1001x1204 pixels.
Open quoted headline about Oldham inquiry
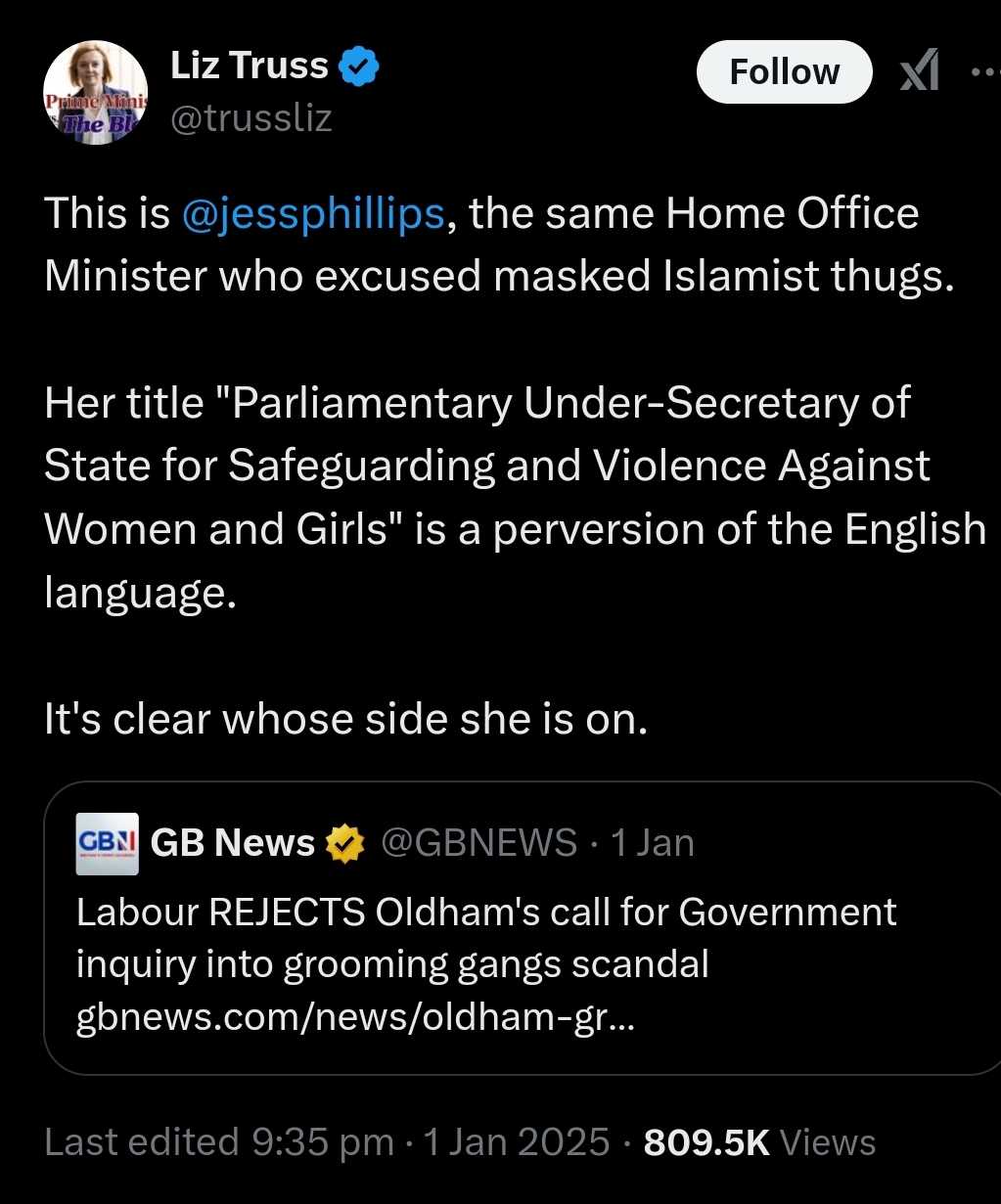click(486, 937)
